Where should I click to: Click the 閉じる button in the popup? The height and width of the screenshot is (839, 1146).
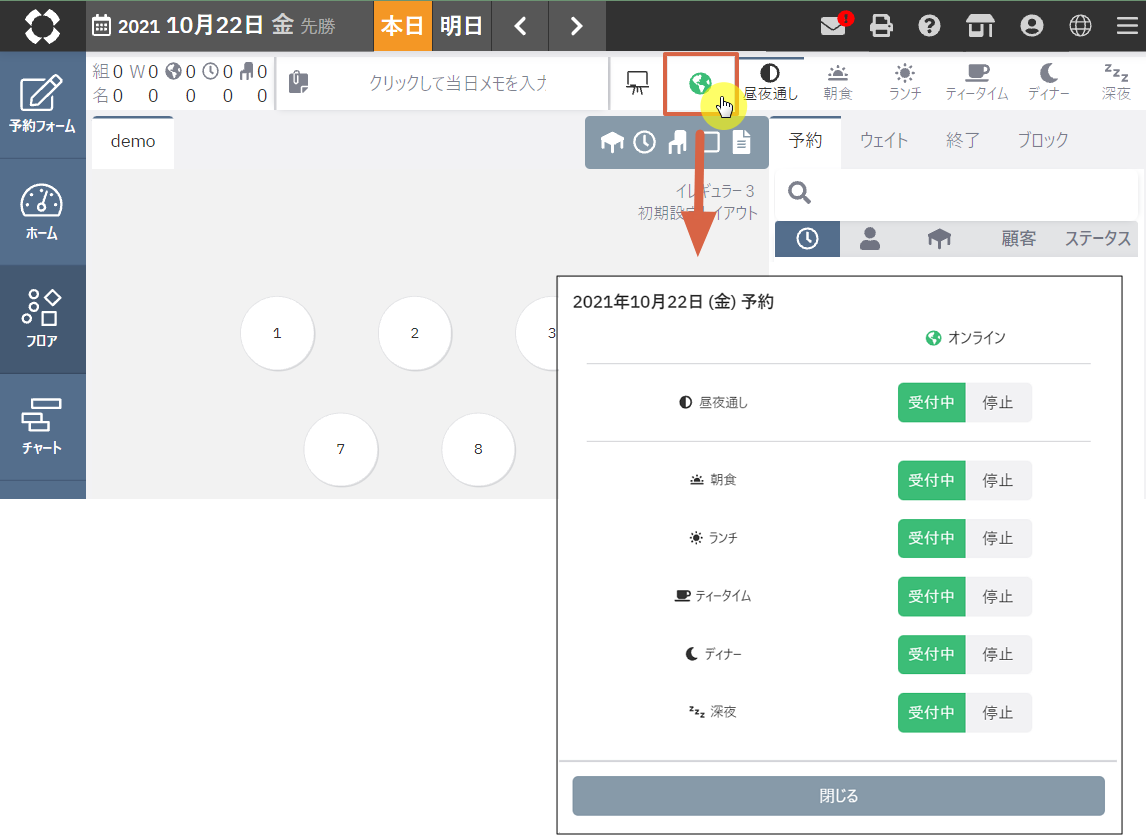838,796
